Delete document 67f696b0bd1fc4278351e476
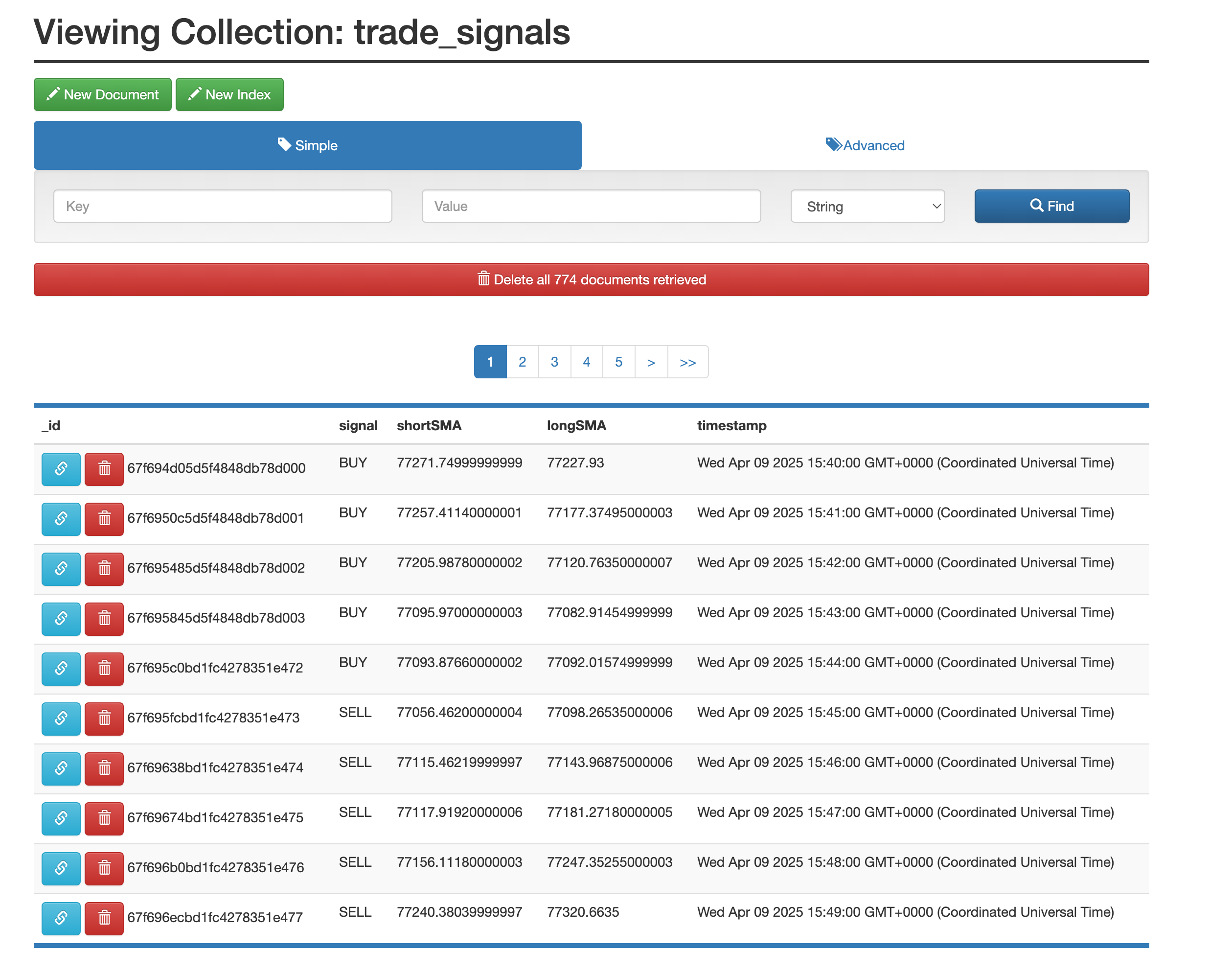 coord(104,868)
